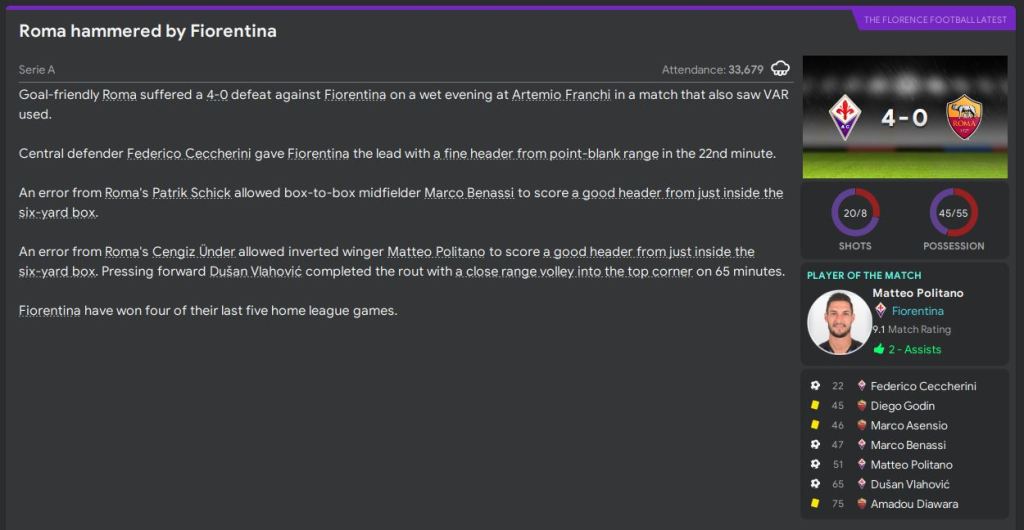This screenshot has height=530, width=1024.
Task: Click the Serie A competition label
Action: point(36,70)
